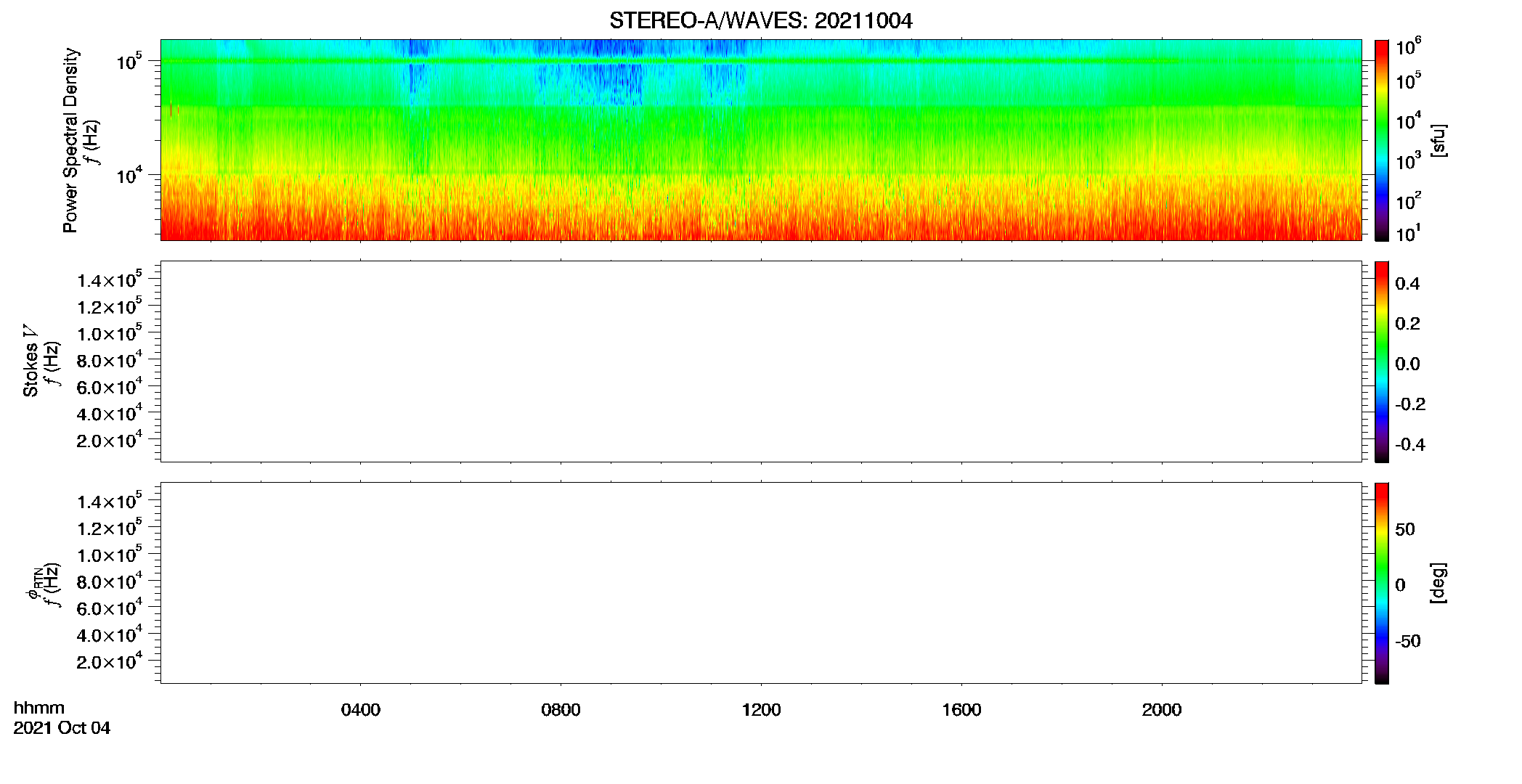Click the 1.4×10^5 tick on the φ RTN axis
The width and height of the screenshot is (1522, 784).
click(x=109, y=501)
